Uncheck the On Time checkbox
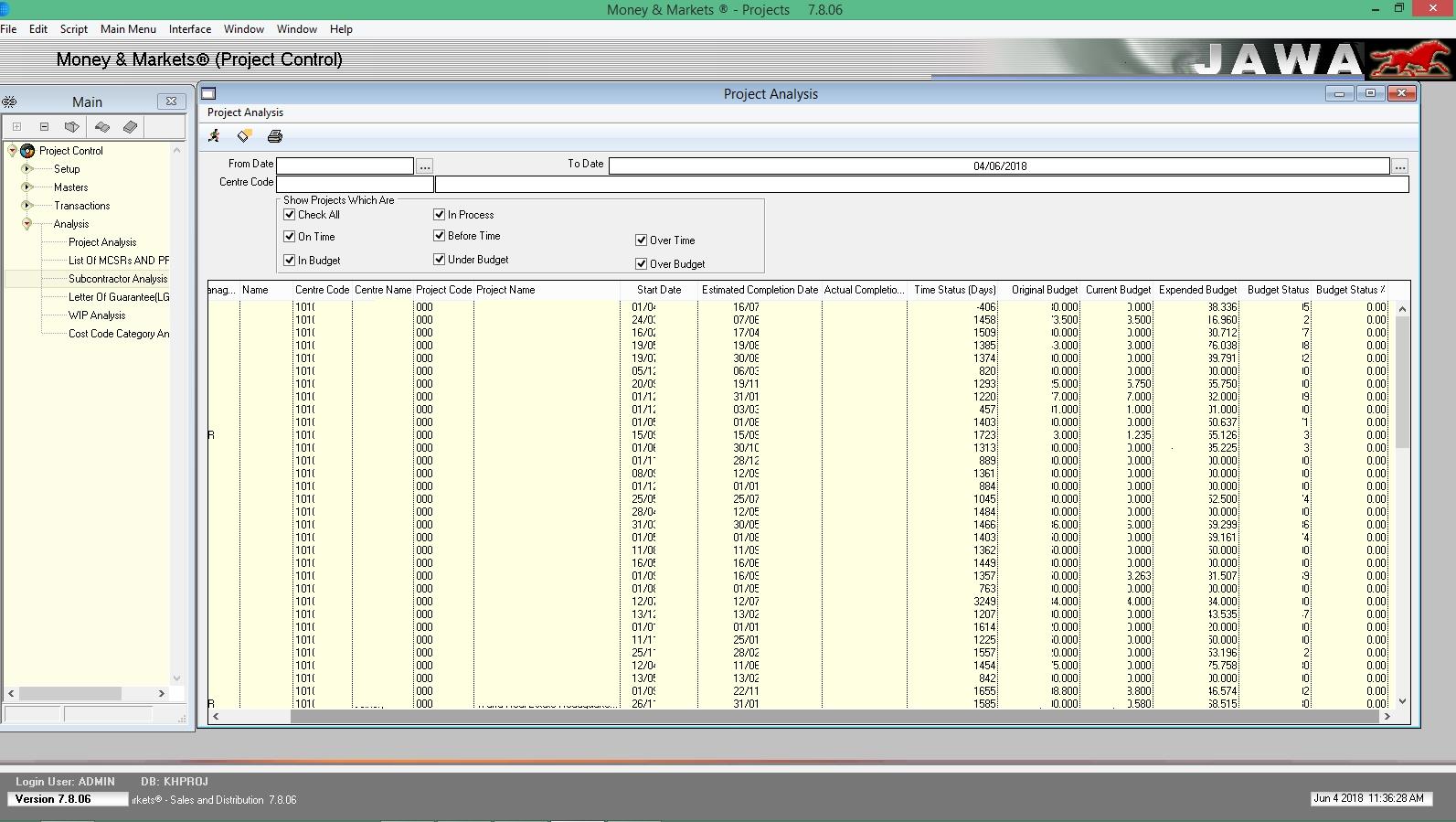Screen dimensions: 1456x822 [x=290, y=237]
